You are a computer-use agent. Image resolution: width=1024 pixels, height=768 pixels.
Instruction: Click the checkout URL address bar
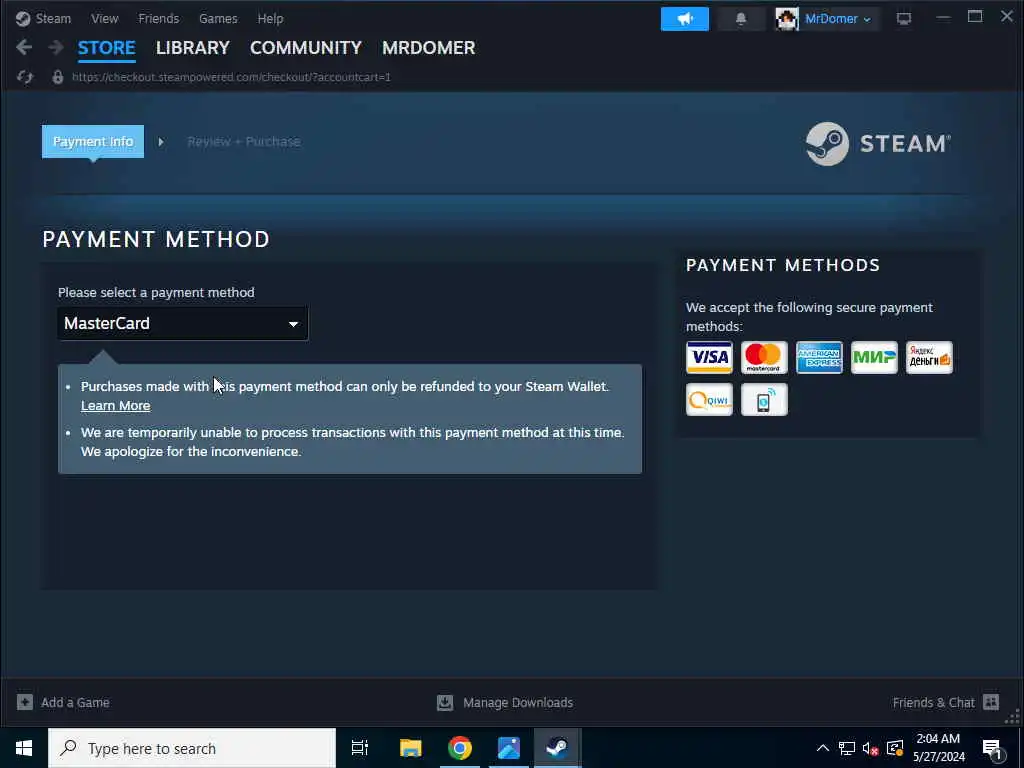(231, 77)
